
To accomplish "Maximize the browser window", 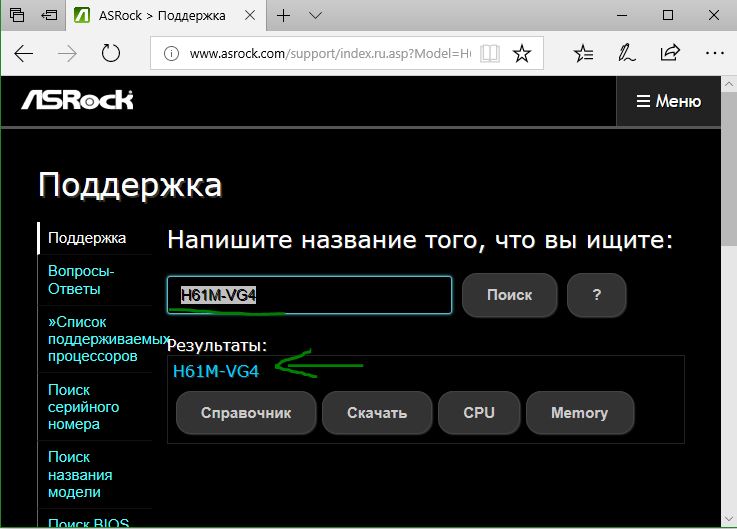I will (668, 16).
